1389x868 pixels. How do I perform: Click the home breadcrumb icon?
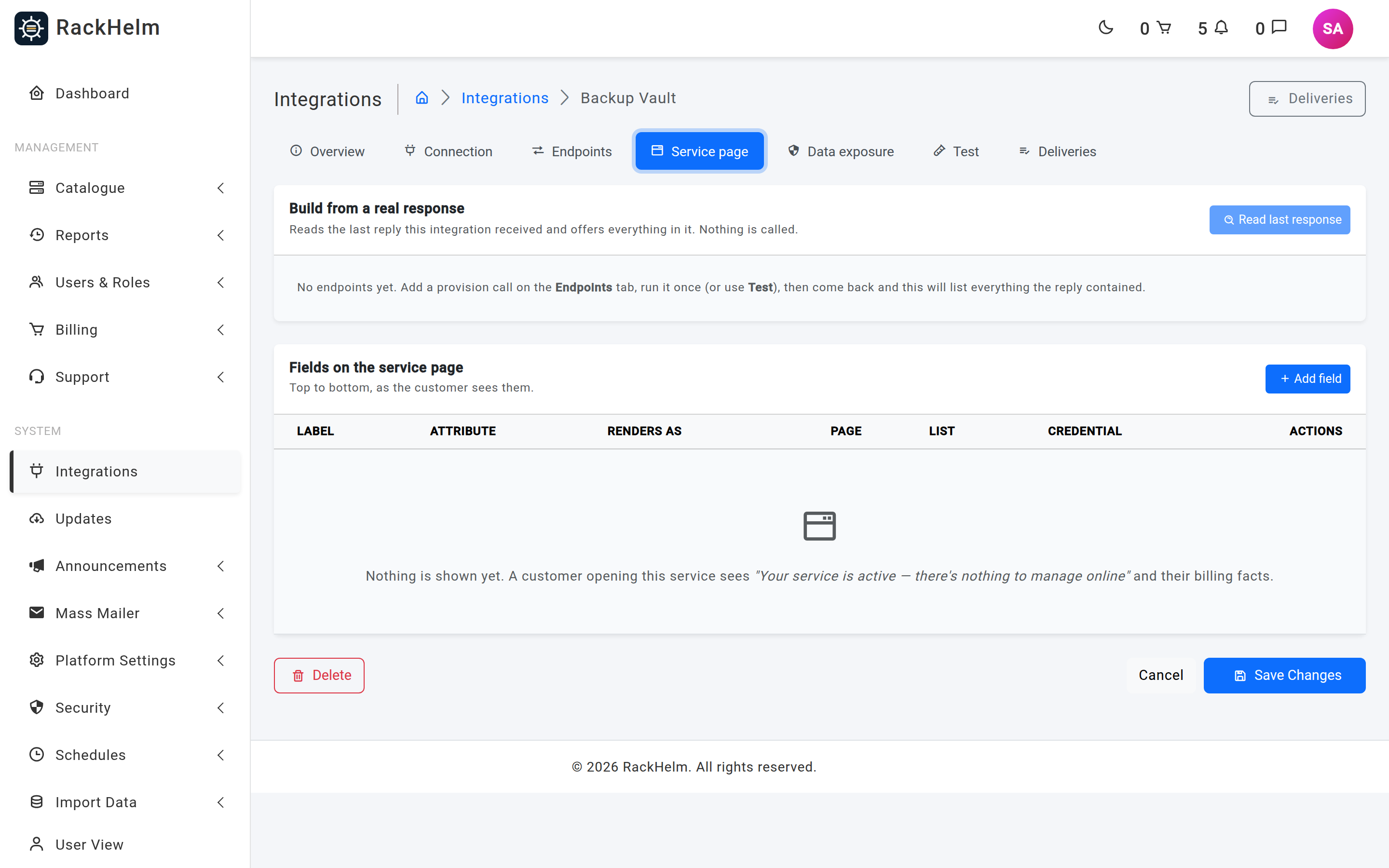422,97
